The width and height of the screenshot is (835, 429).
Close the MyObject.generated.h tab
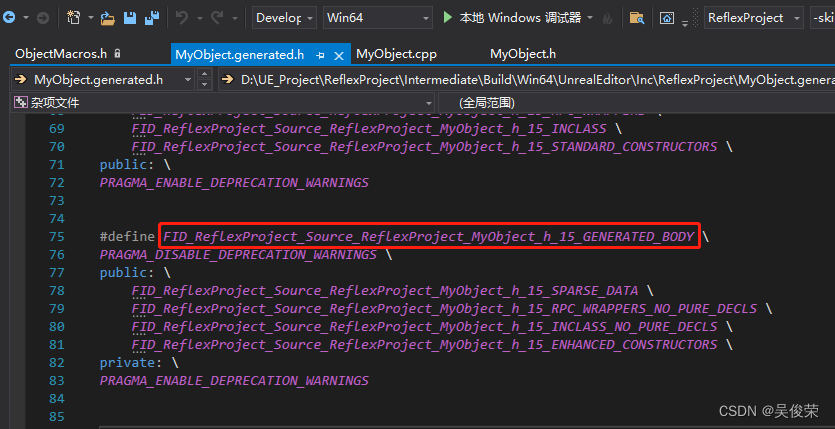pyautogui.click(x=339, y=55)
